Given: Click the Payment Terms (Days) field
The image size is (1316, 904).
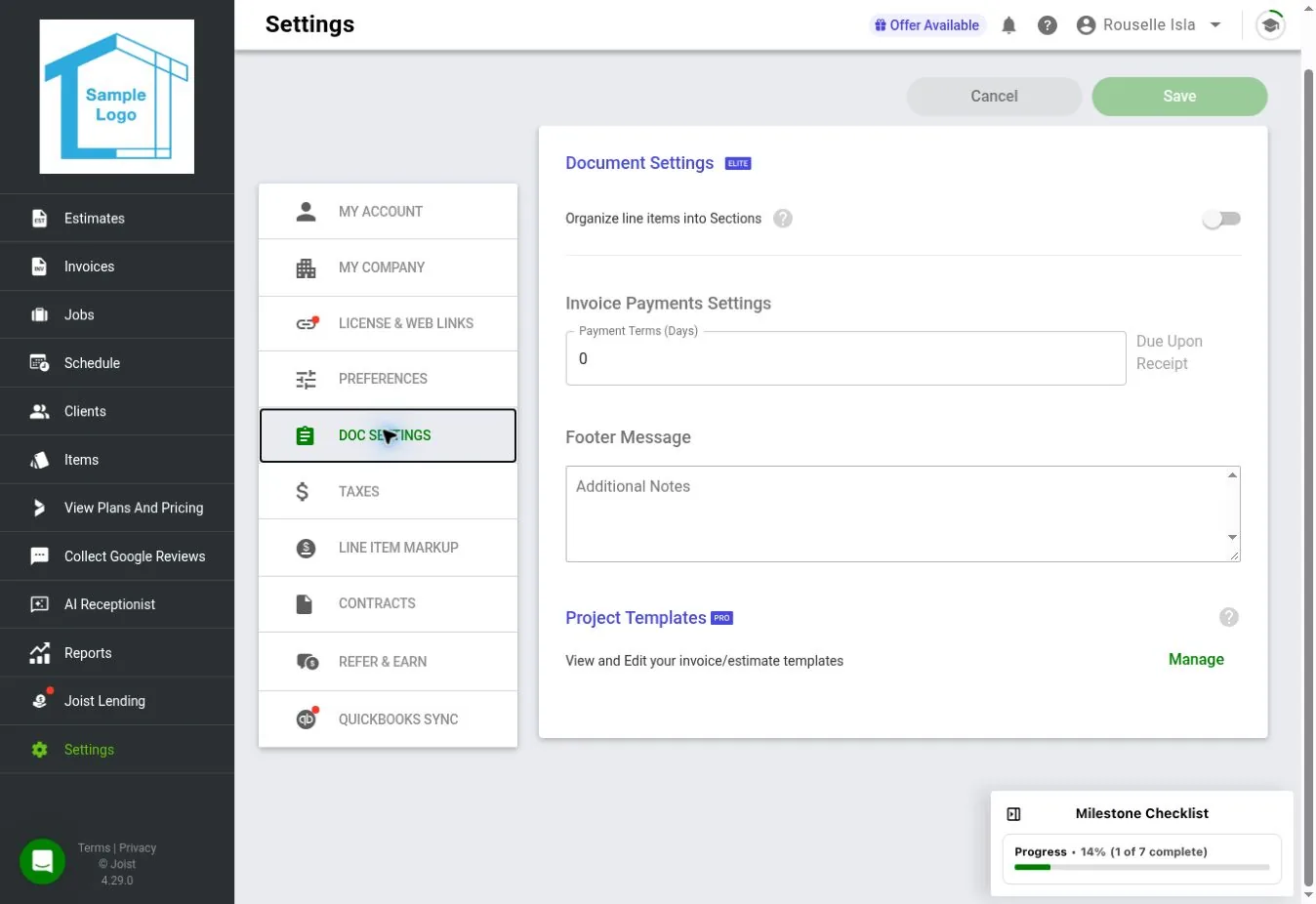Looking at the screenshot, I should (x=845, y=358).
